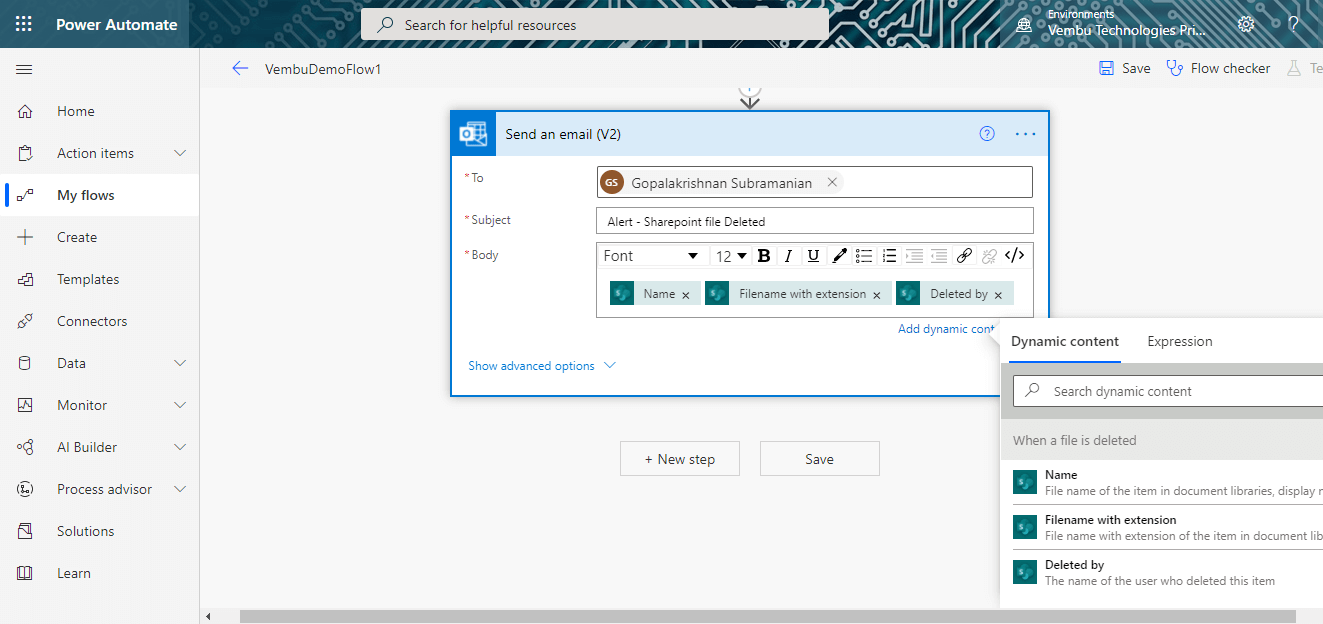The height and width of the screenshot is (624, 1323).
Task: Open My flows in the sidebar
Action: [x=100, y=195]
